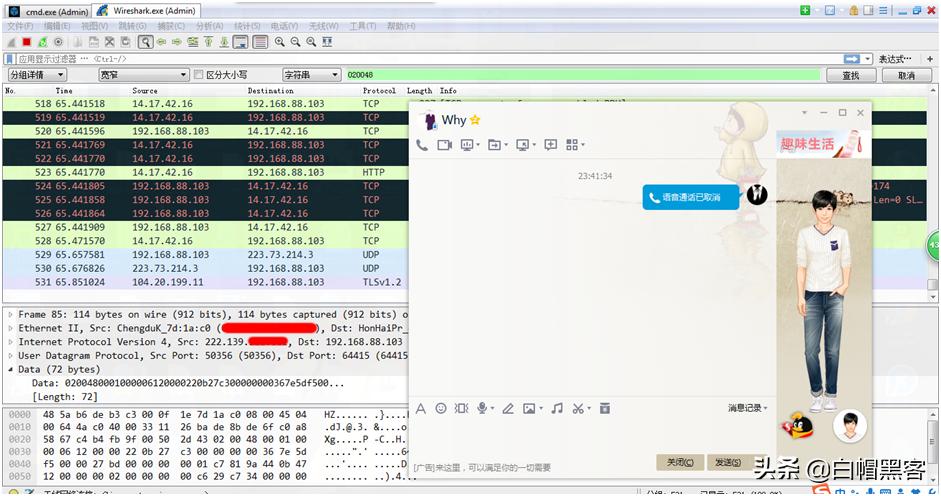941x496 pixels.
Task: Start a voice call with Why
Action: point(422,145)
